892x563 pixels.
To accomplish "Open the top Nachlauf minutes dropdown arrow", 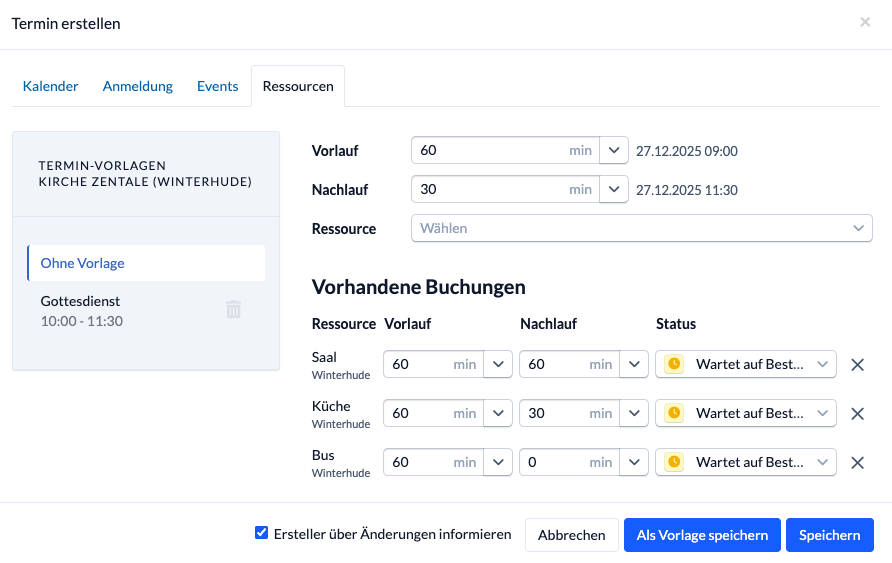I will [x=613, y=189].
